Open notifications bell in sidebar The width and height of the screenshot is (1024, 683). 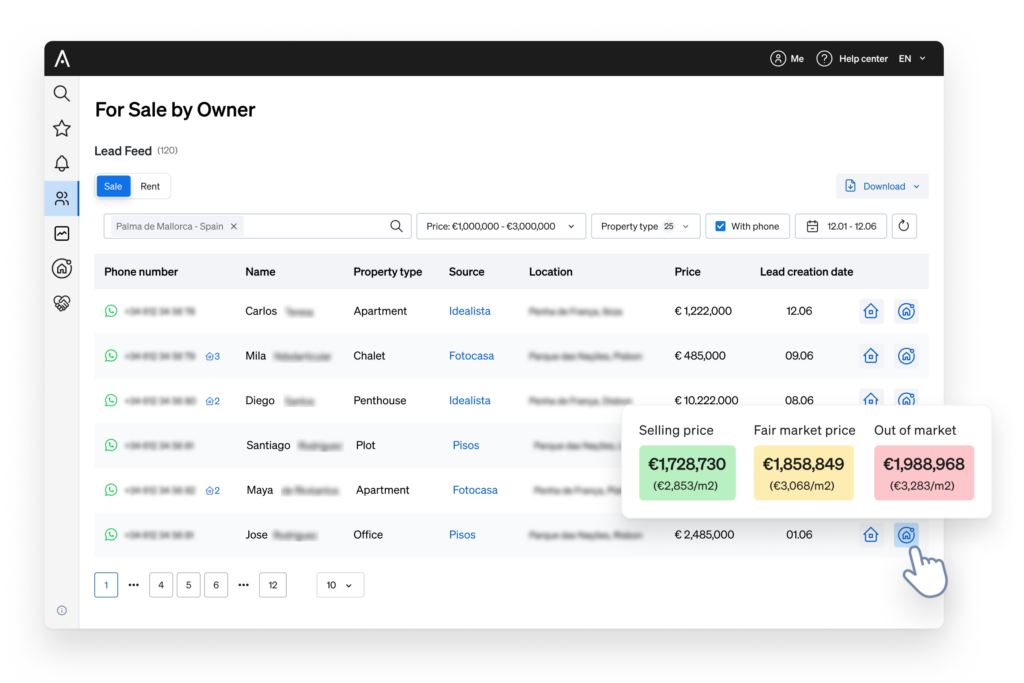(x=61, y=163)
